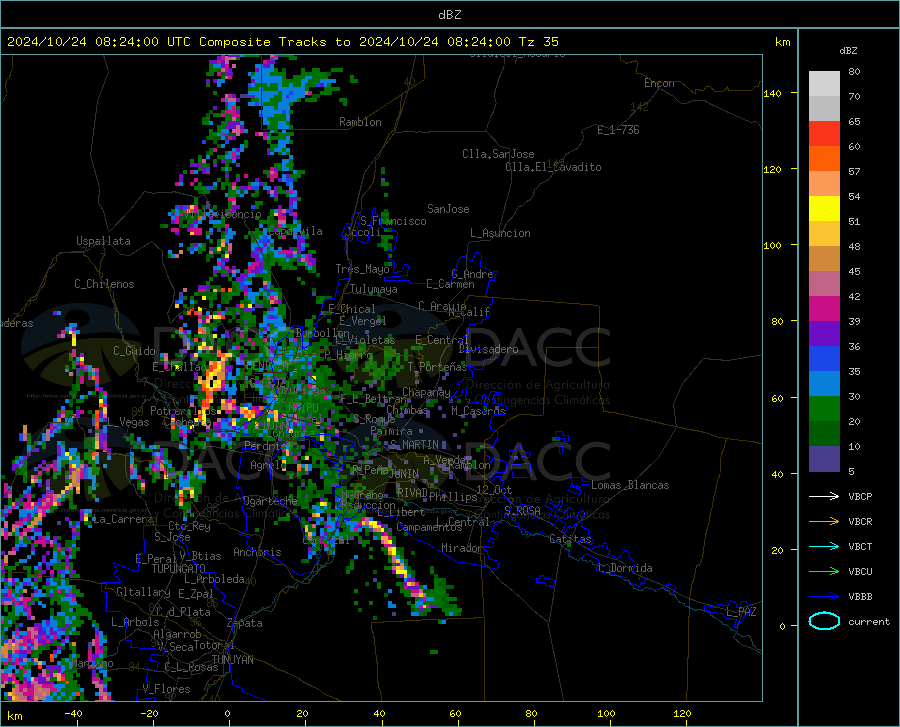Viewport: 900px width, 727px height.
Task: Click the S_MARTIN town label
Action: click(x=414, y=445)
